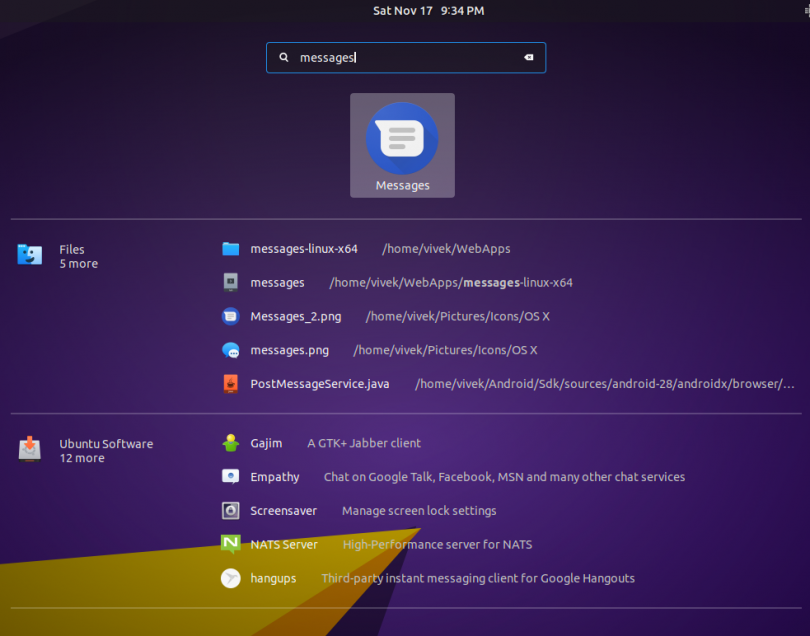Open Screensaver lock settings
810x636 pixels.
(282, 510)
